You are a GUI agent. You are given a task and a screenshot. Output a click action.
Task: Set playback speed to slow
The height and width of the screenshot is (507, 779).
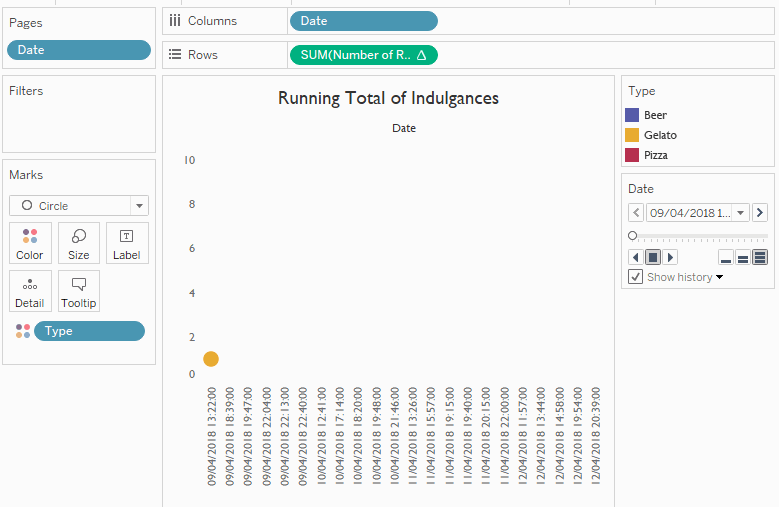point(725,258)
